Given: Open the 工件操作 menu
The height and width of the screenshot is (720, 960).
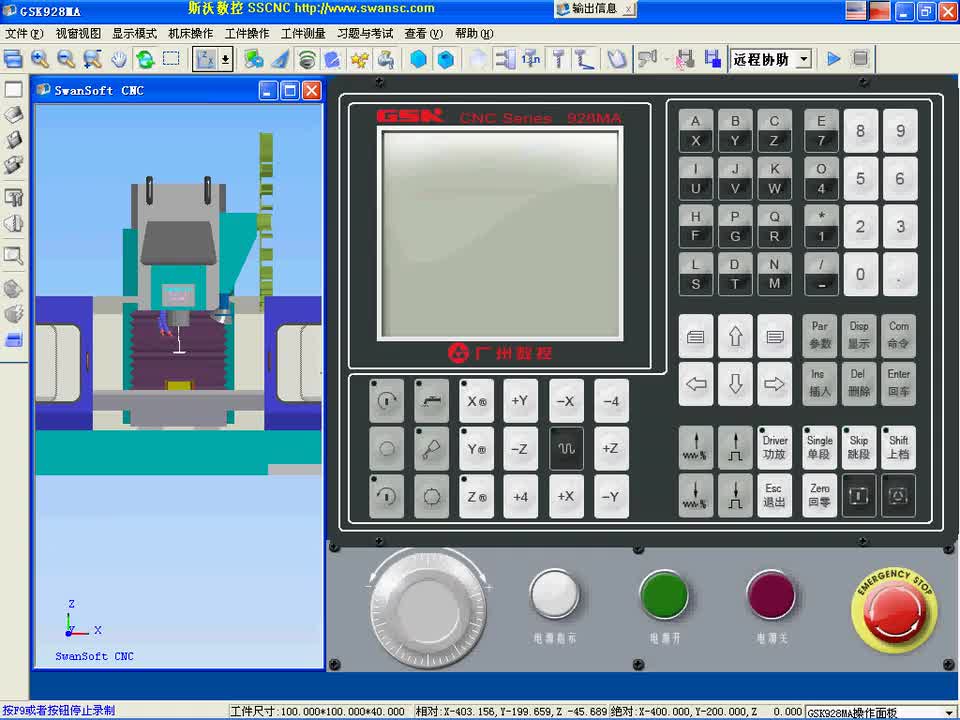Looking at the screenshot, I should [247, 33].
